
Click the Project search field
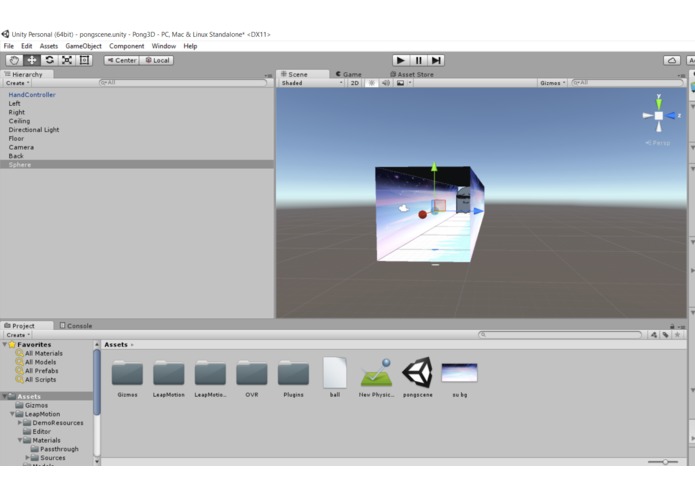pyautogui.click(x=560, y=335)
